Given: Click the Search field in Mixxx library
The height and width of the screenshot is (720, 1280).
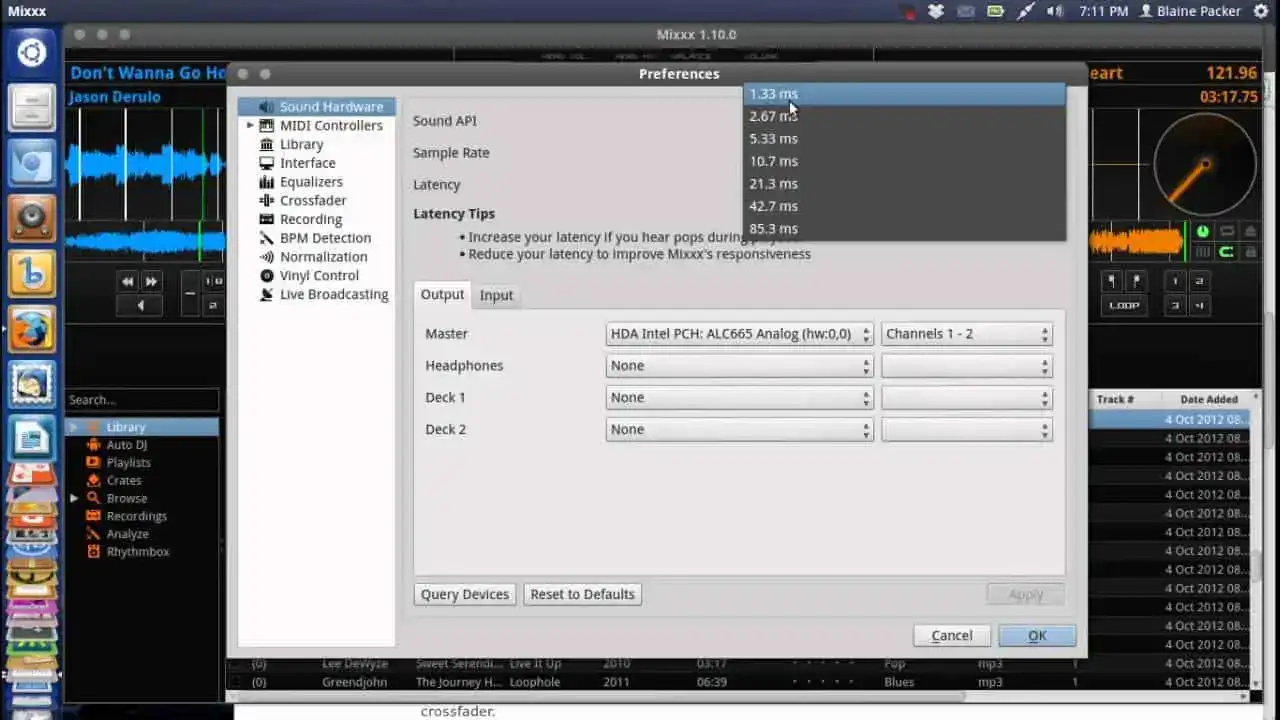Looking at the screenshot, I should (x=142, y=400).
